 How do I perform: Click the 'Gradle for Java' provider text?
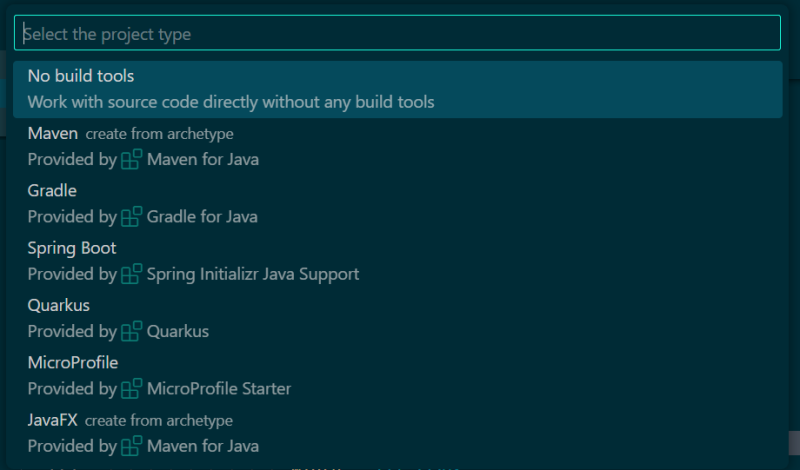[202, 216]
